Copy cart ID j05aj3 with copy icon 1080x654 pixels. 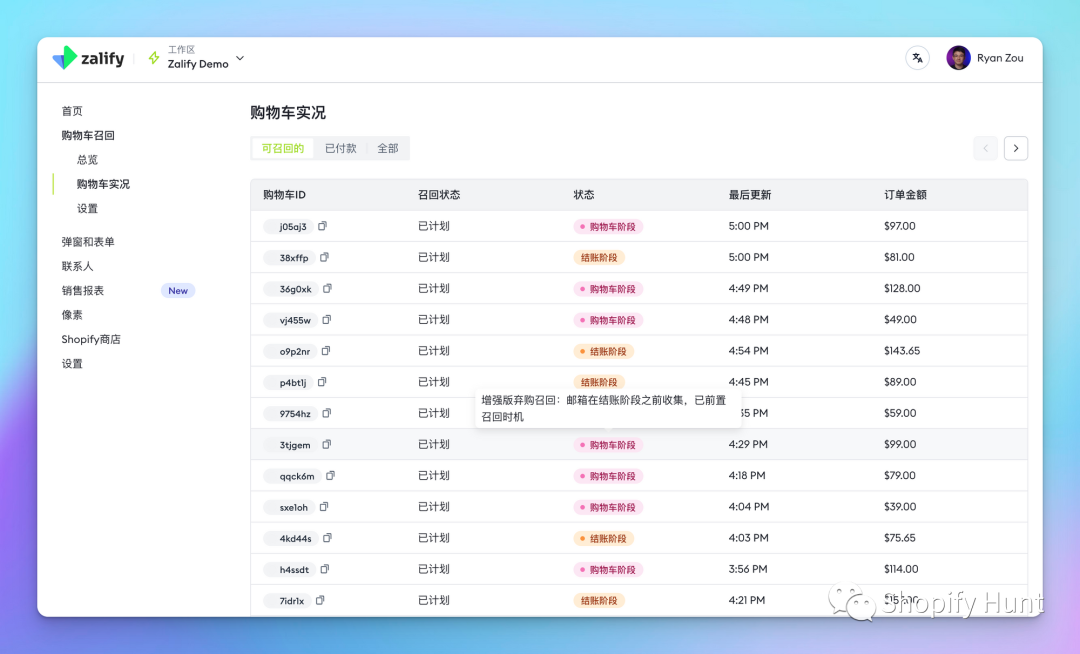click(x=322, y=226)
